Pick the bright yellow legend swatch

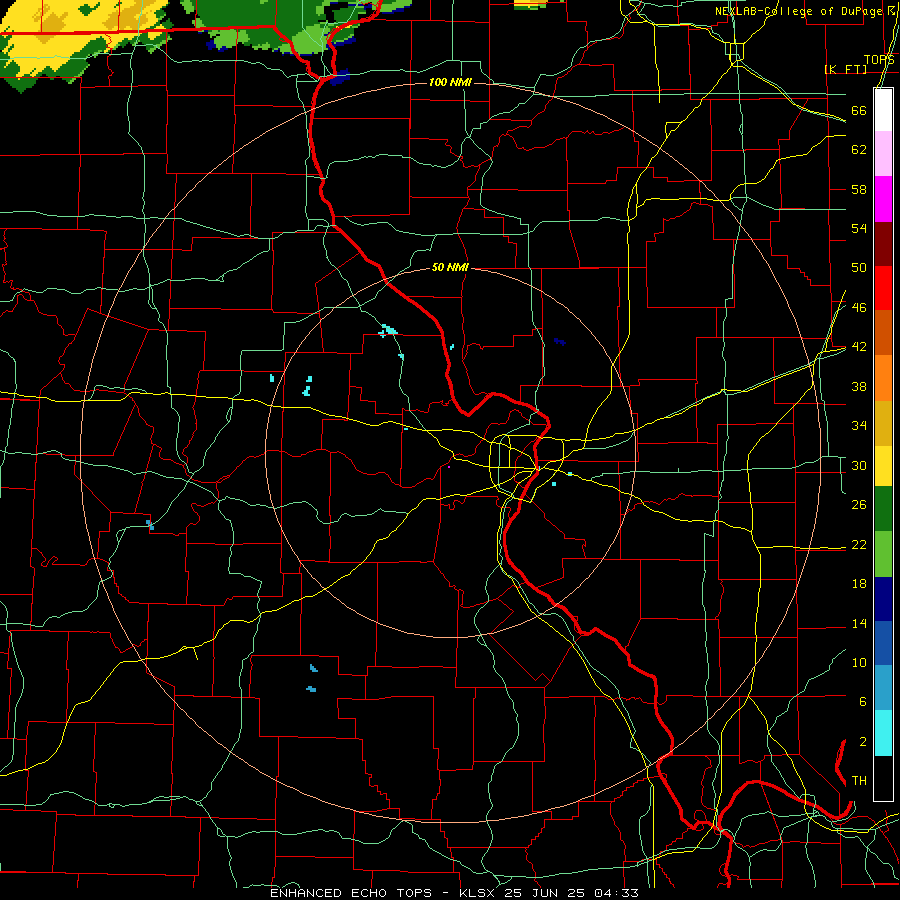(883, 465)
